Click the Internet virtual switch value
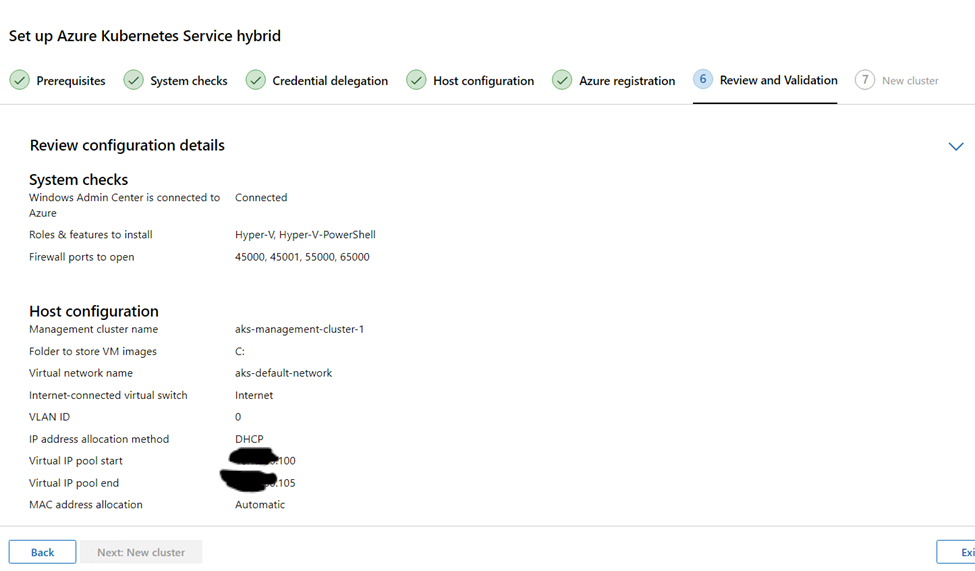Image resolution: width=975 pixels, height=571 pixels. pyautogui.click(x=254, y=395)
